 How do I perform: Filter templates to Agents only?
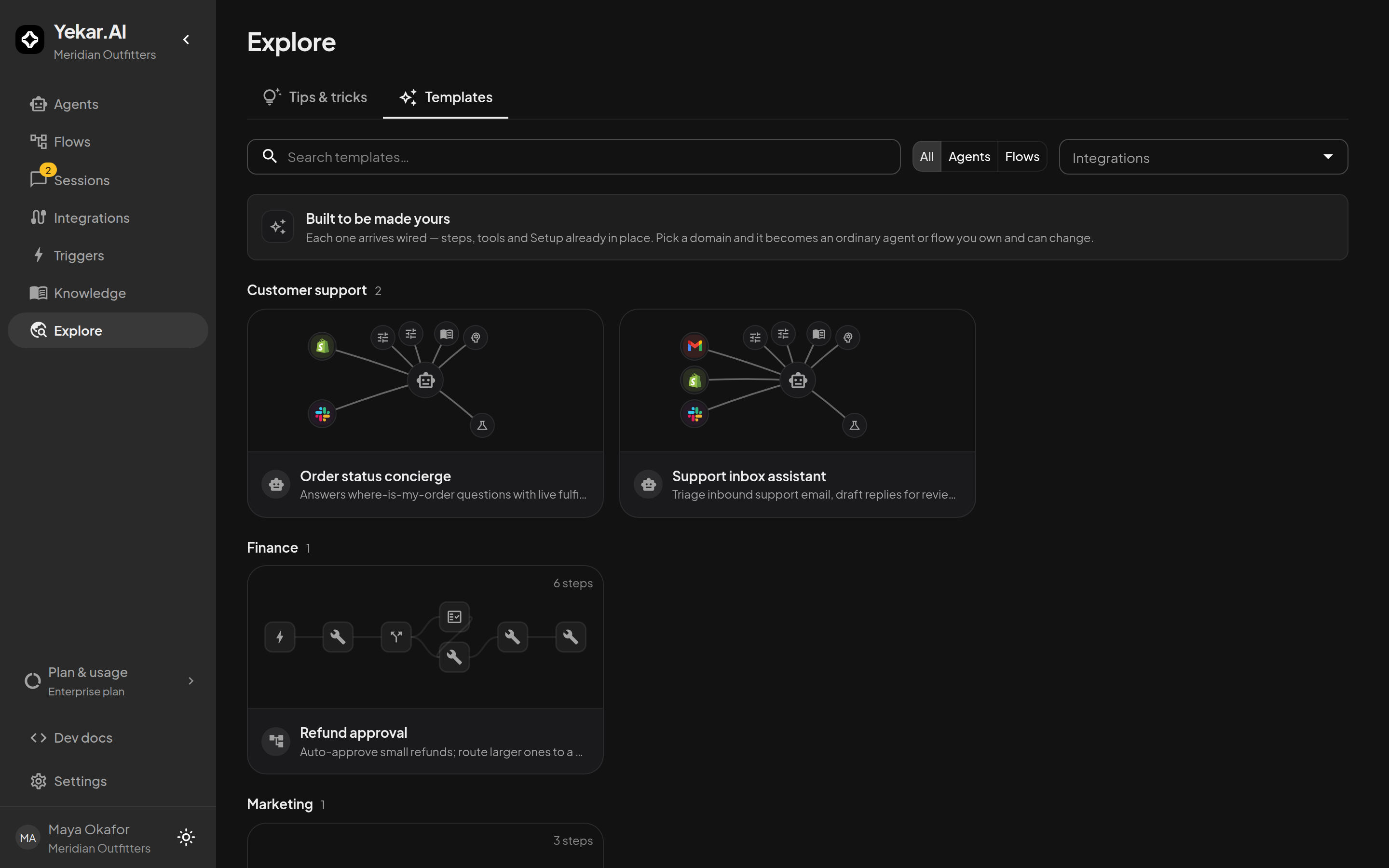pos(969,157)
